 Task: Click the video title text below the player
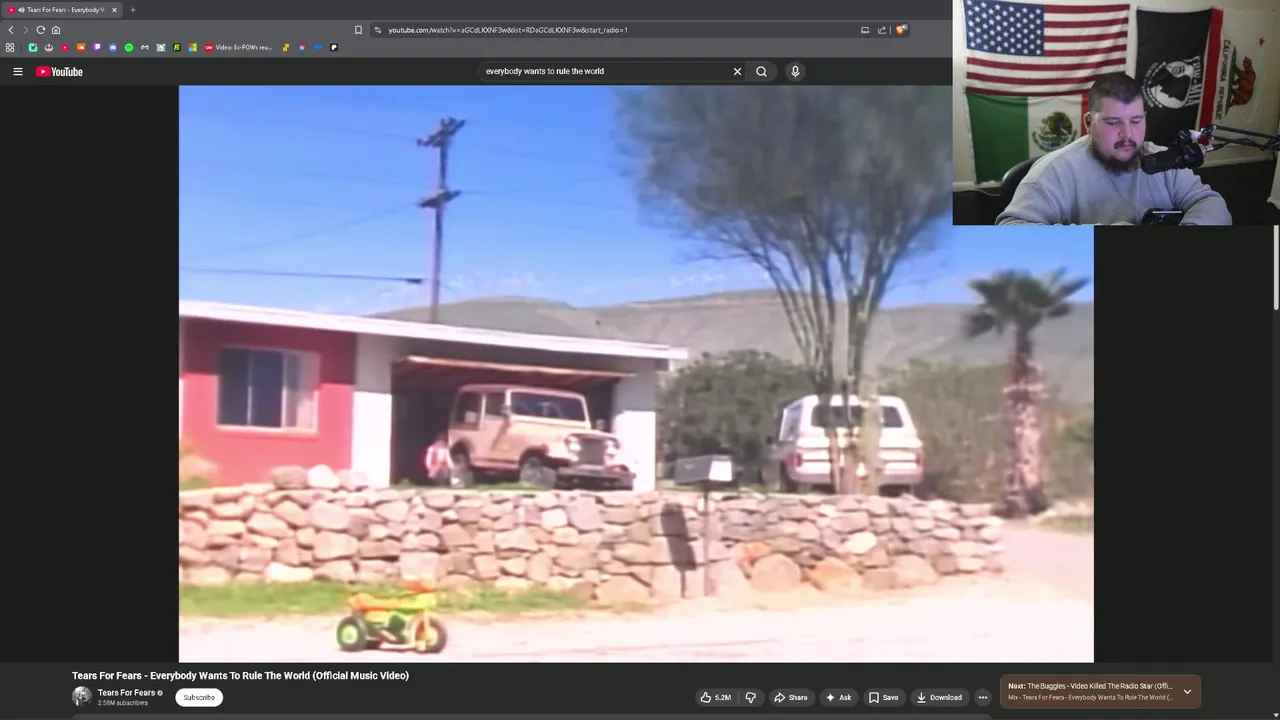240,676
